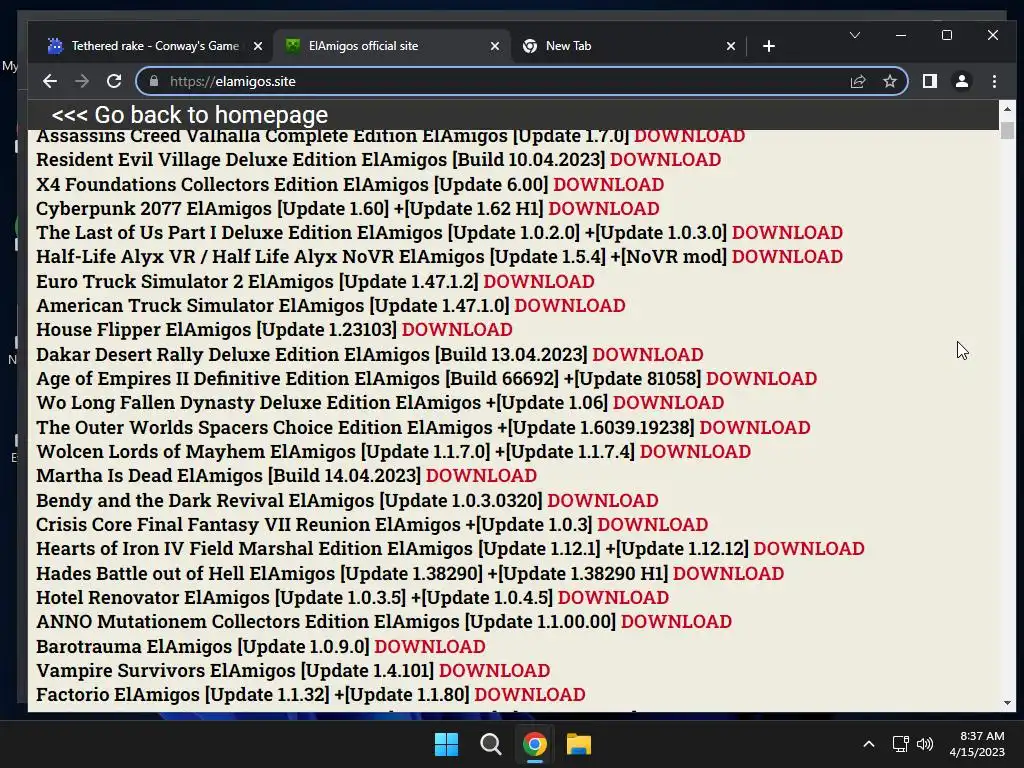Select Barotrauma ElAmigos title text
The width and height of the screenshot is (1024, 768).
coord(134,647)
